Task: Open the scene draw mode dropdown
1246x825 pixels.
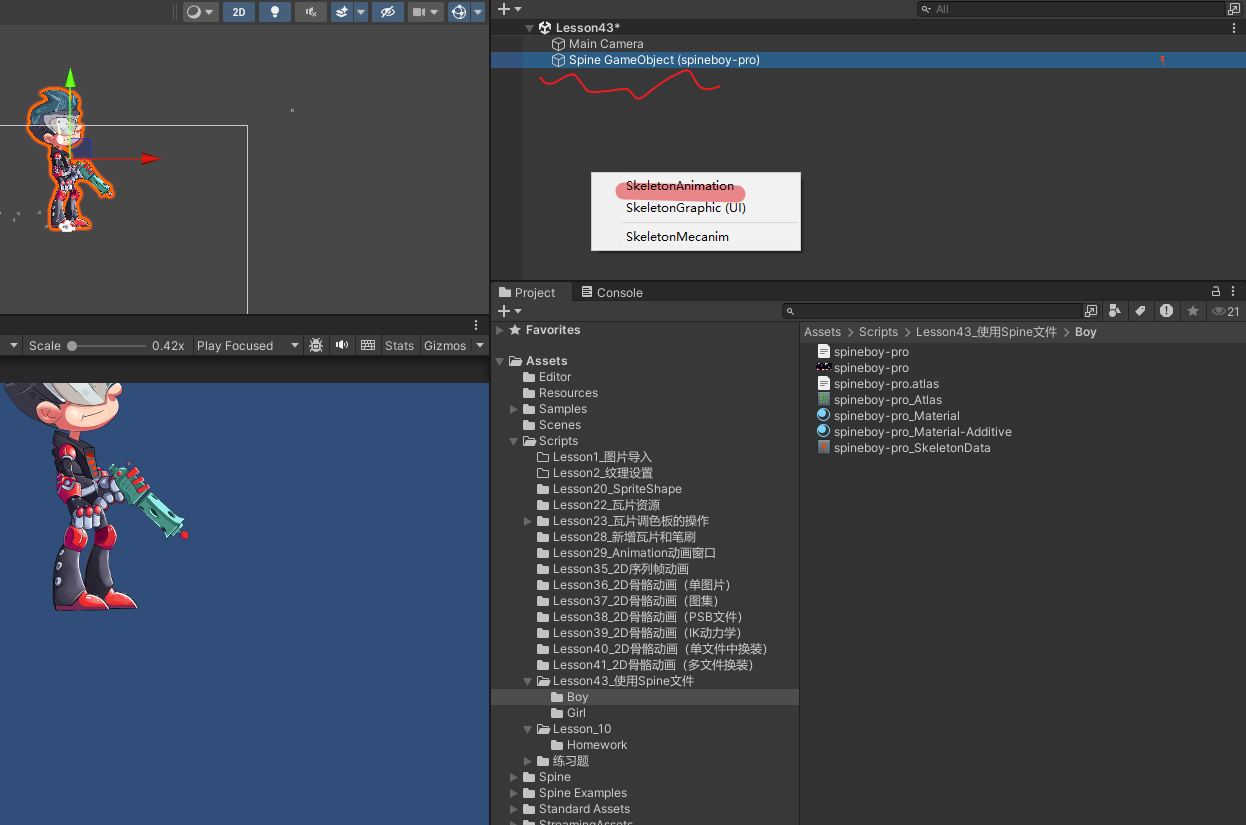Action: click(201, 12)
